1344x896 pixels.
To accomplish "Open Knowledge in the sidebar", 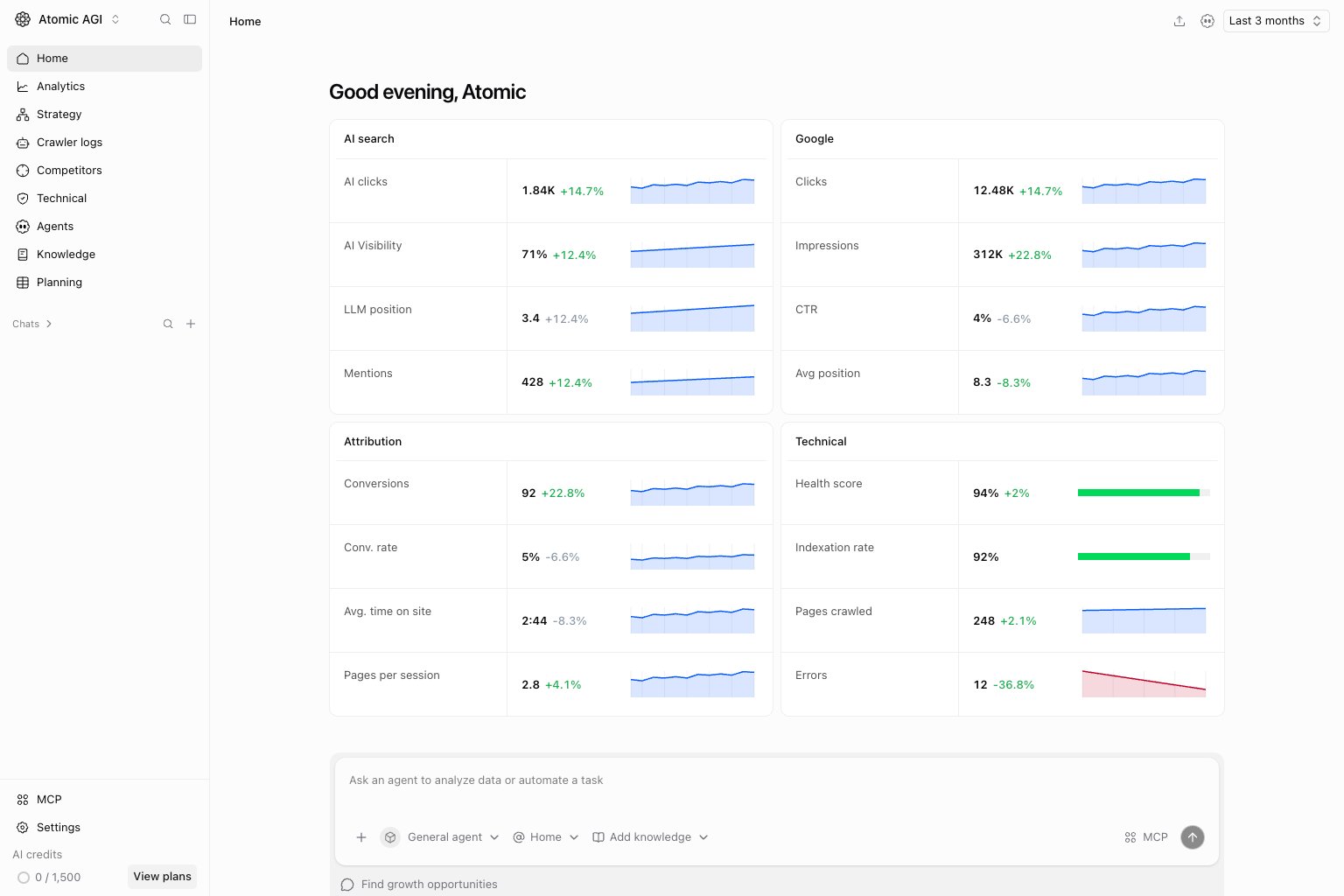I will click(104, 255).
